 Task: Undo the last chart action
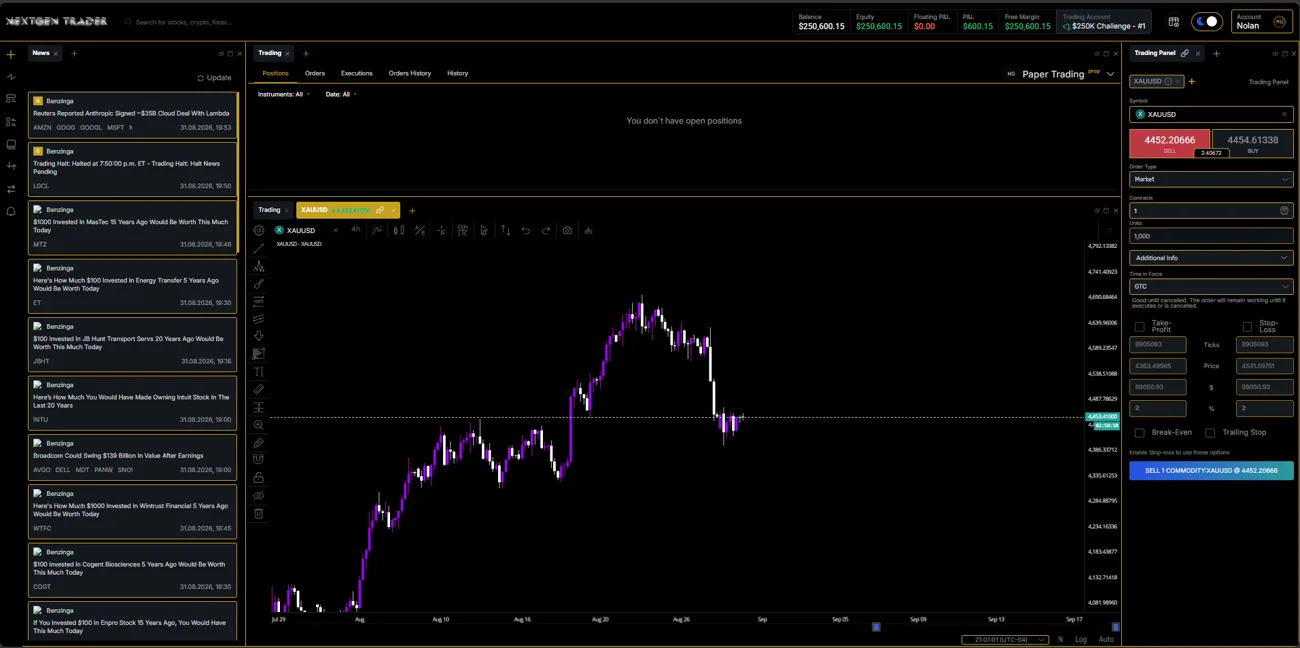(x=526, y=230)
